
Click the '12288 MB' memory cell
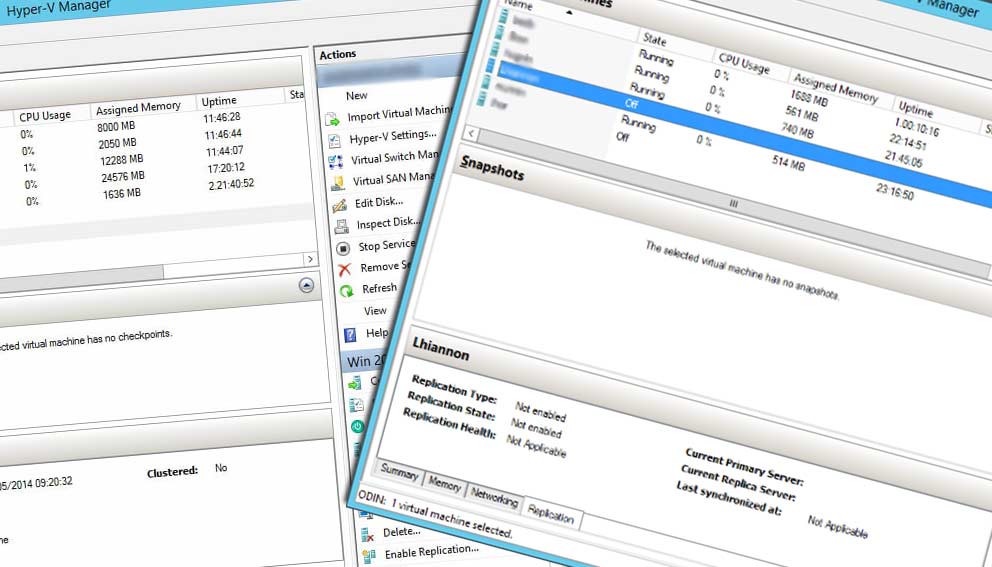(x=121, y=160)
